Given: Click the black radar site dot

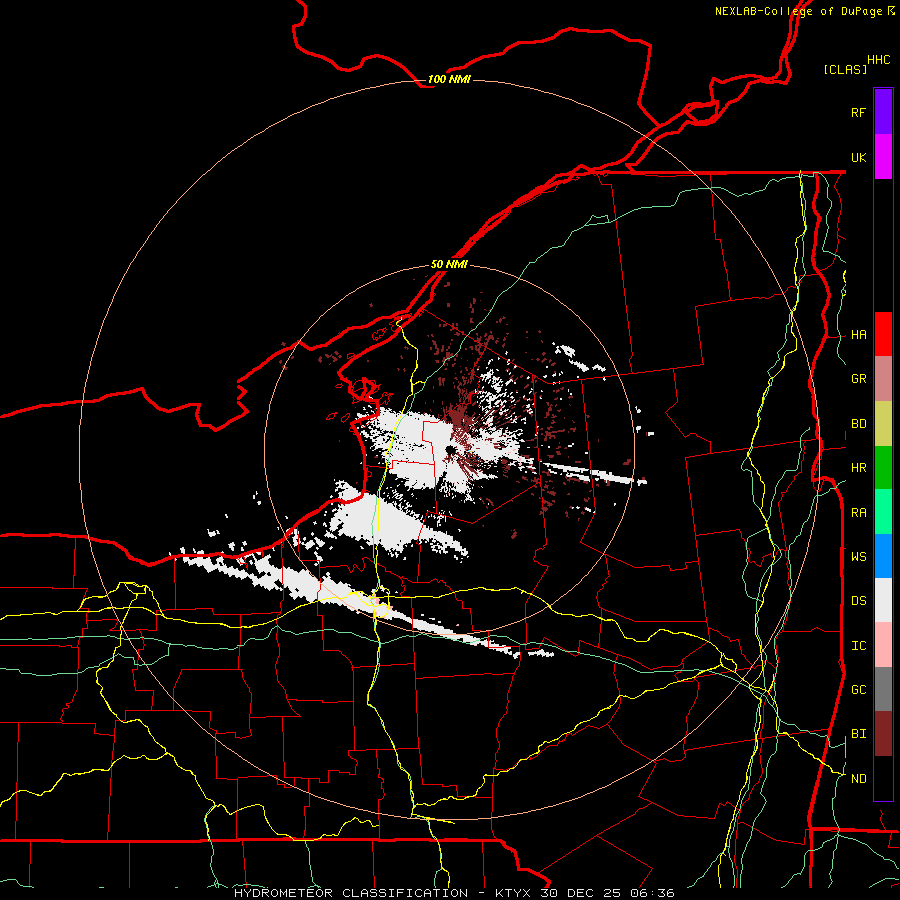Looking at the screenshot, I should pos(450,450).
